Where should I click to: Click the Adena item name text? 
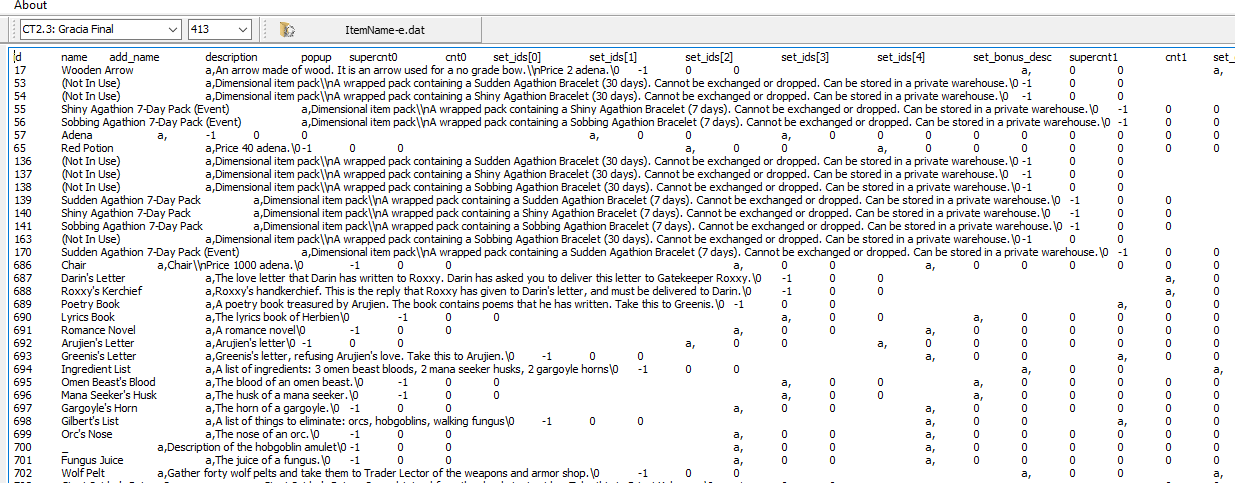77,135
